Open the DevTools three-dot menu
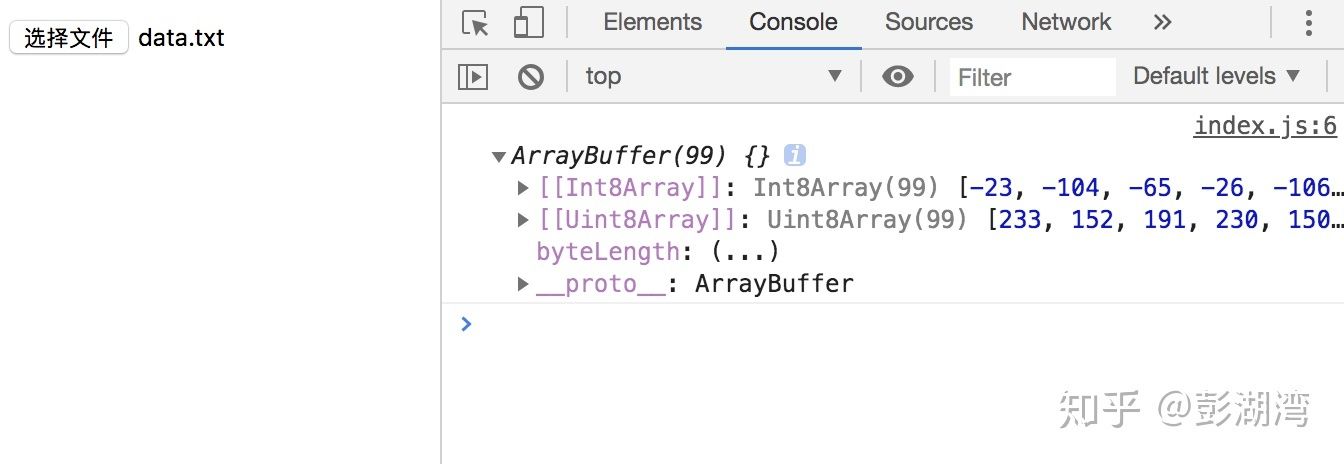Viewport: 1344px width, 464px height. point(1309,23)
